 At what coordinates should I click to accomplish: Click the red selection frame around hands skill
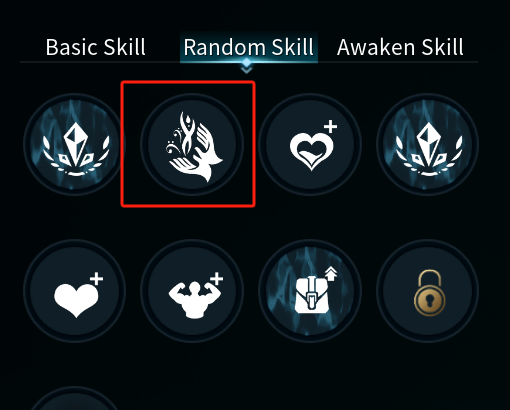click(x=188, y=144)
